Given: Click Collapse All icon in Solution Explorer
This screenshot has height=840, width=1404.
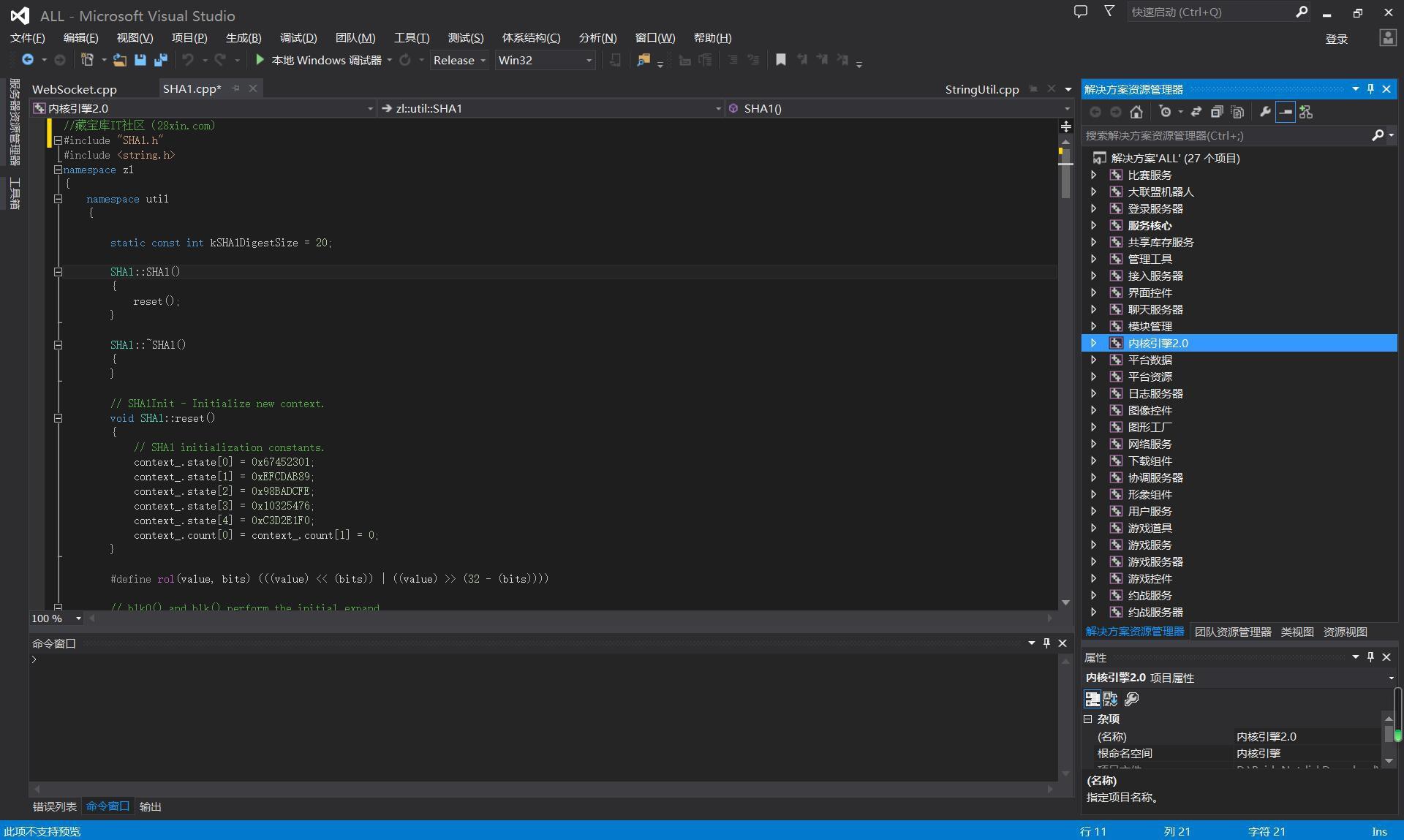Looking at the screenshot, I should coord(1216,112).
